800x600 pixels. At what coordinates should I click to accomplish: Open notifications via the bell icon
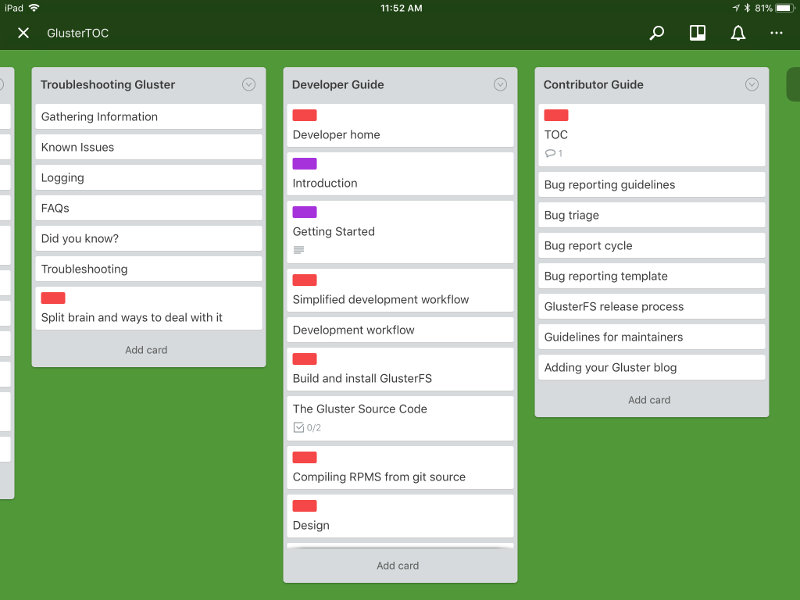738,33
